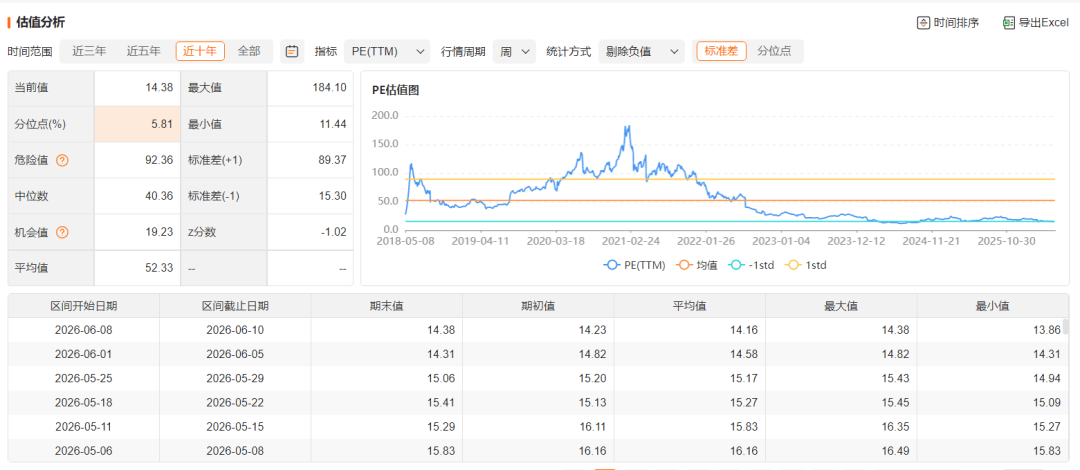This screenshot has height=470, width=1080.
Task: Click 标准差(-1) value 15.30
Action: (x=333, y=196)
